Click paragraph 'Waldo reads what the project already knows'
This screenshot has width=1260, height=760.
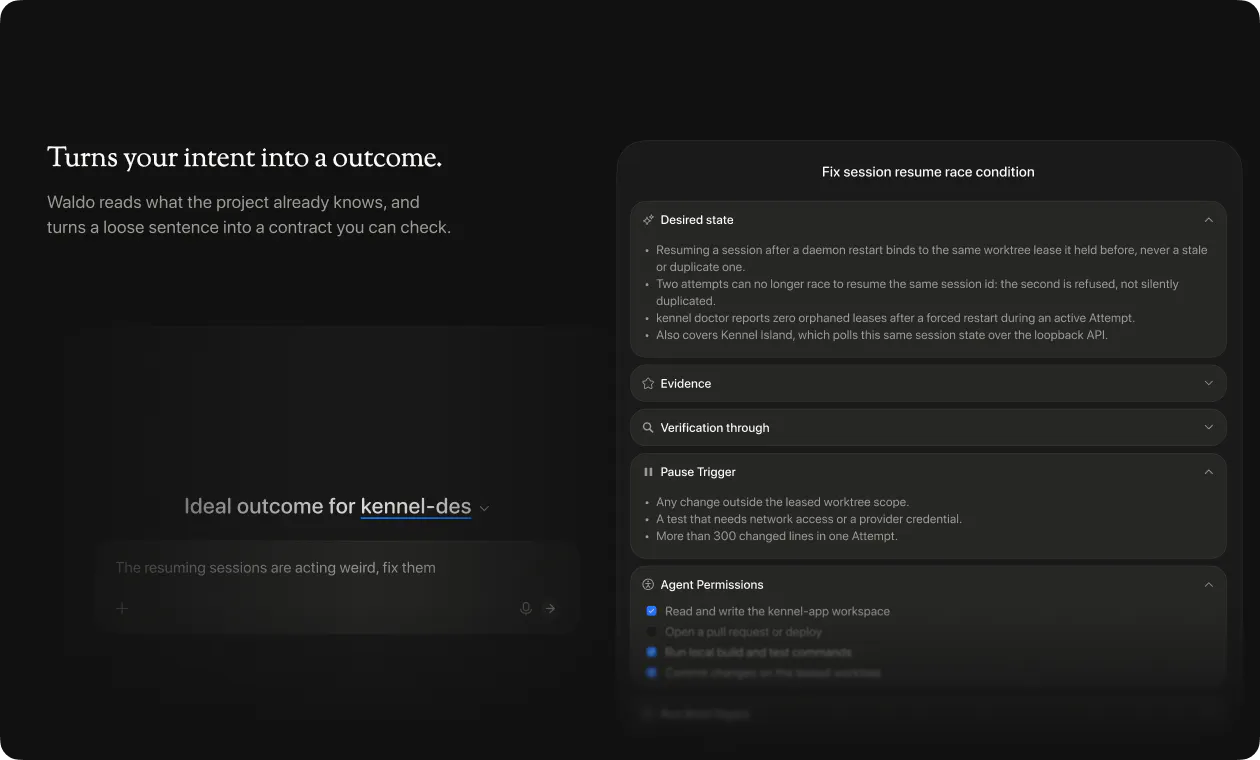[249, 215]
